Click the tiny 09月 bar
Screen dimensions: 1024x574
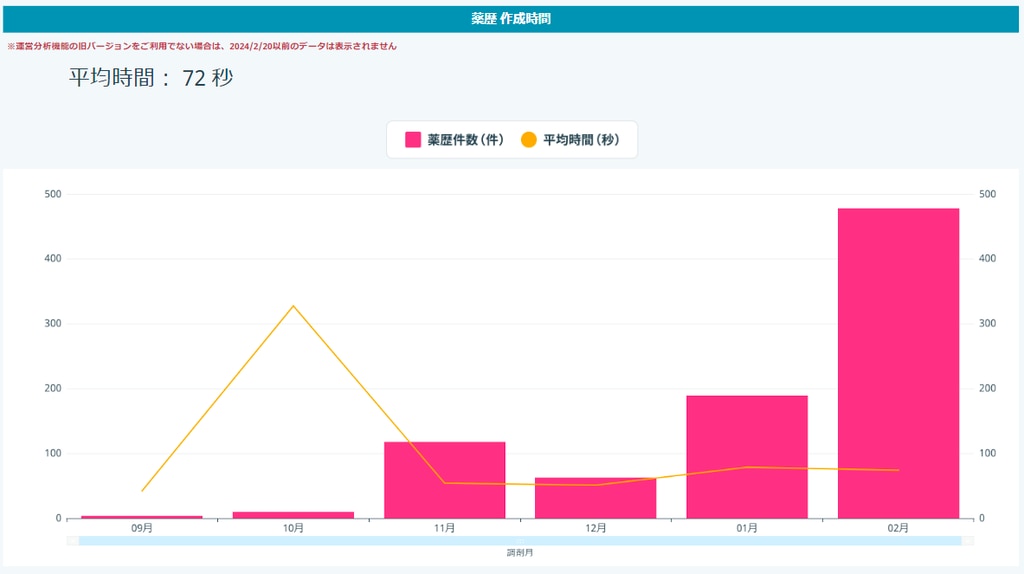pos(142,517)
